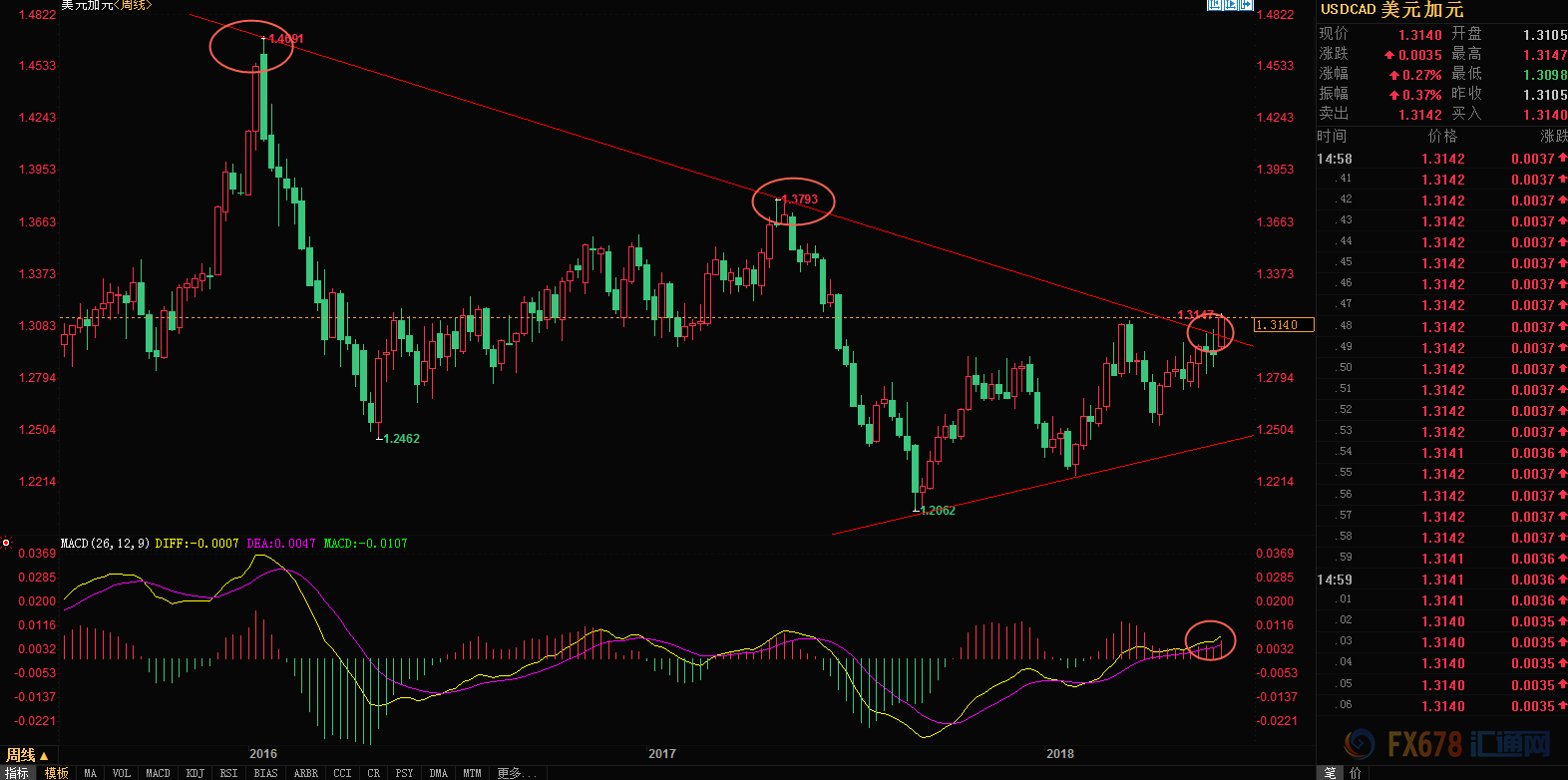Switch to the 指标 tab
Viewport: 1568px width, 780px height.
click(x=17, y=773)
